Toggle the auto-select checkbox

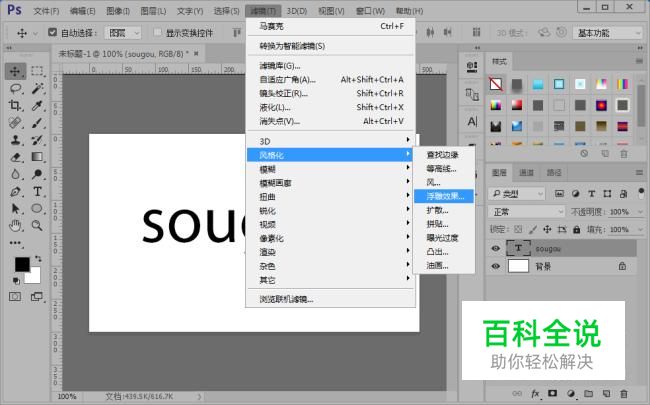click(52, 32)
